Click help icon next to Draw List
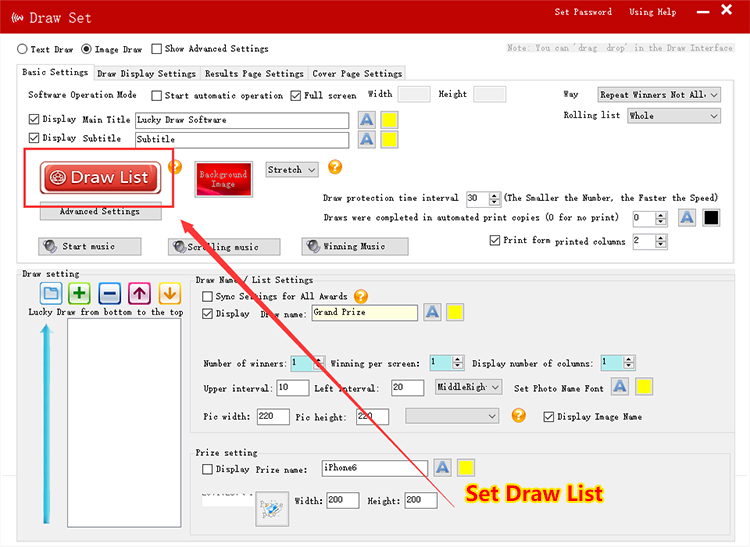750x547 pixels. point(175,168)
